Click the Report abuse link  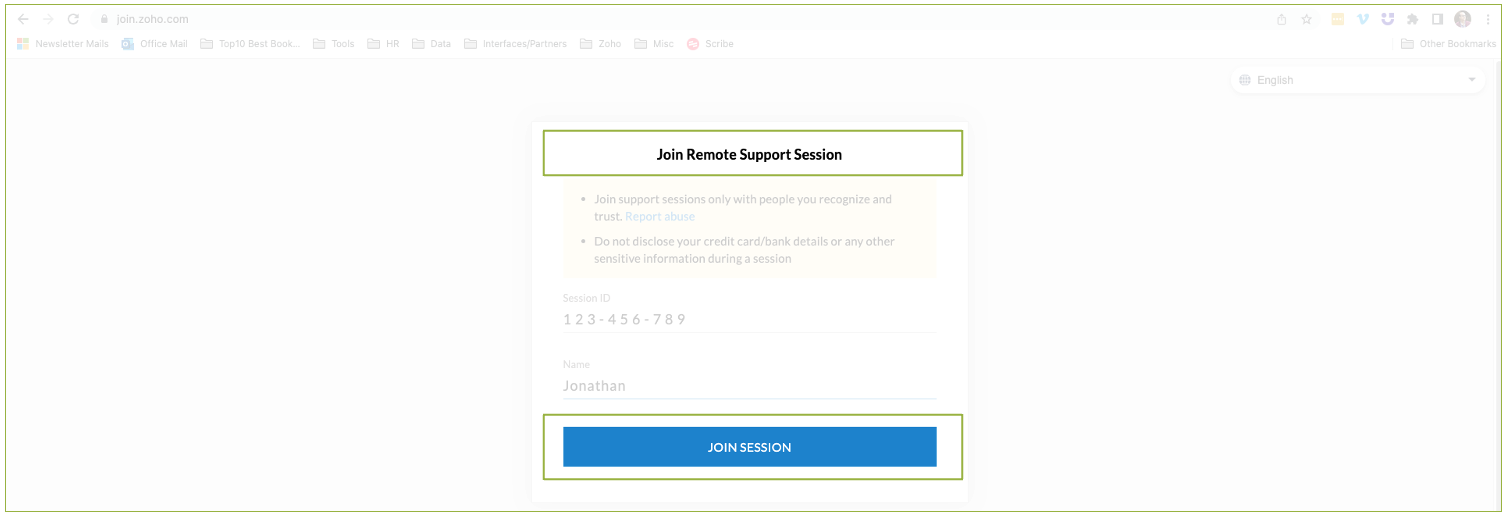(x=660, y=216)
